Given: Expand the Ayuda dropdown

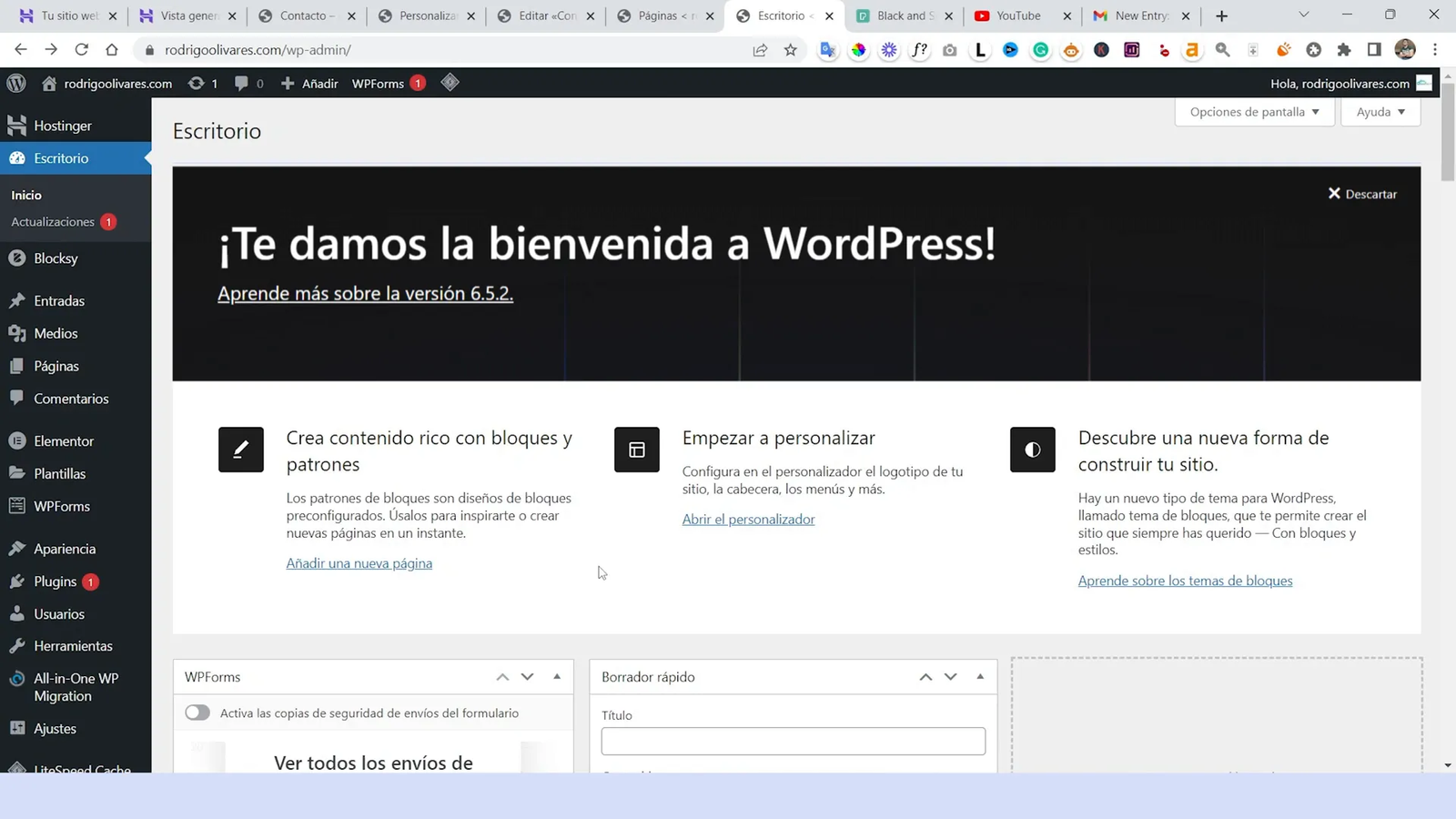Looking at the screenshot, I should (1380, 111).
